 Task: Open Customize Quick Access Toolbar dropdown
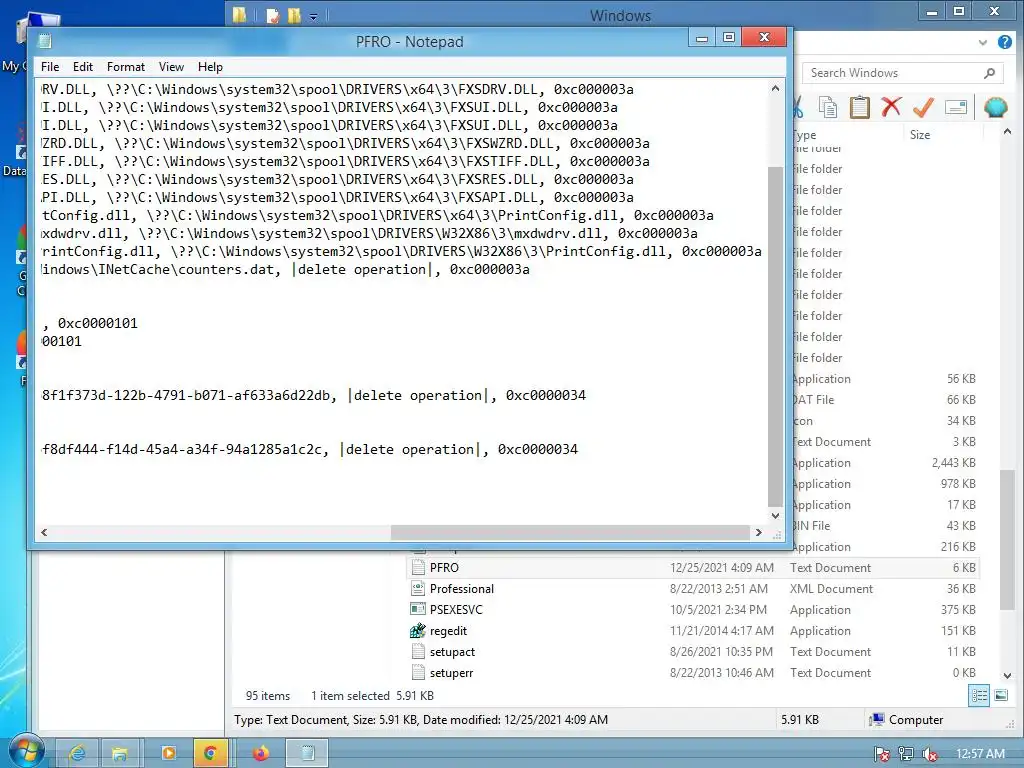point(313,16)
